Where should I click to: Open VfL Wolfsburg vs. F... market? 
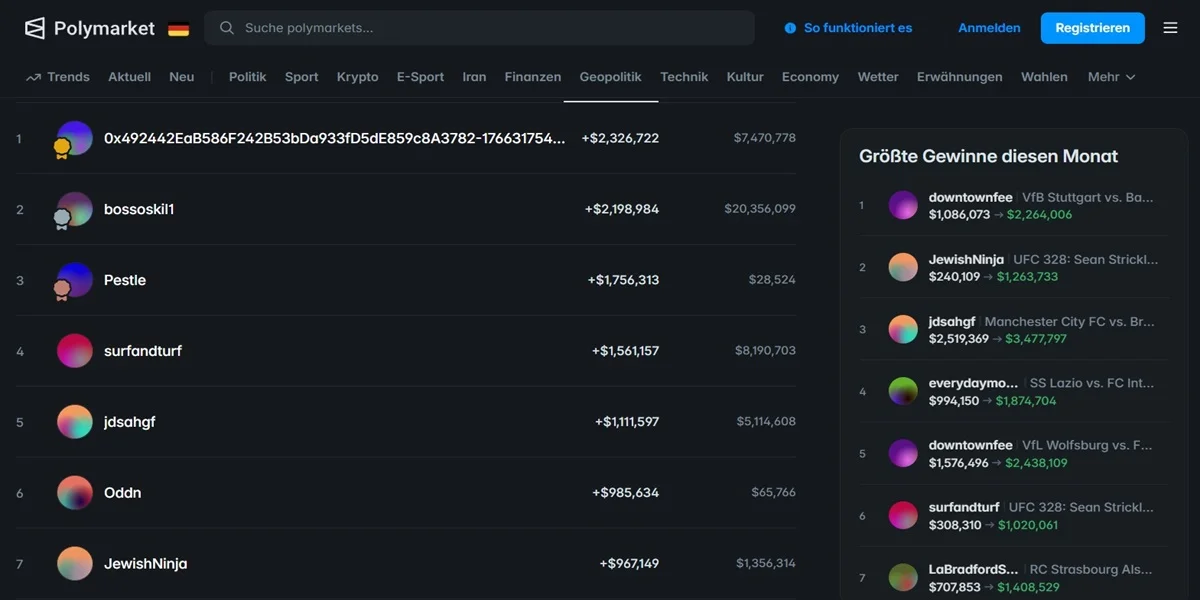coord(1088,446)
